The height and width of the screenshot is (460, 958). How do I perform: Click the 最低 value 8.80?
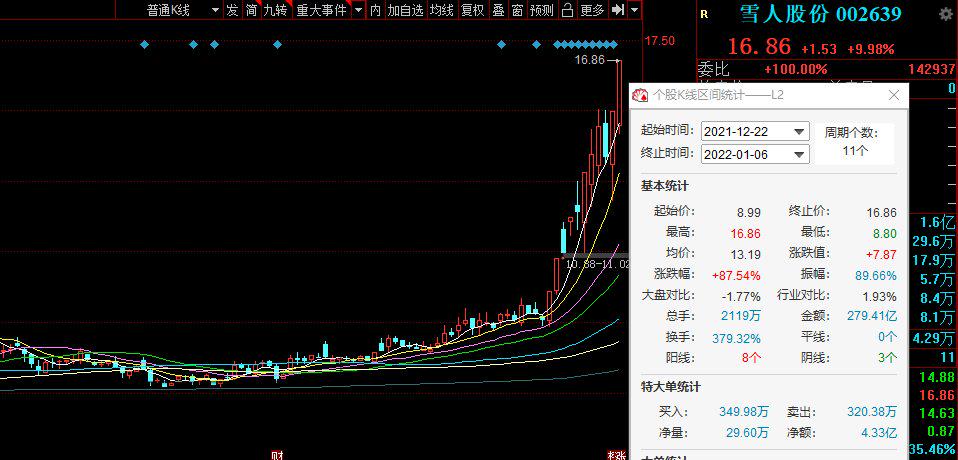(885, 233)
